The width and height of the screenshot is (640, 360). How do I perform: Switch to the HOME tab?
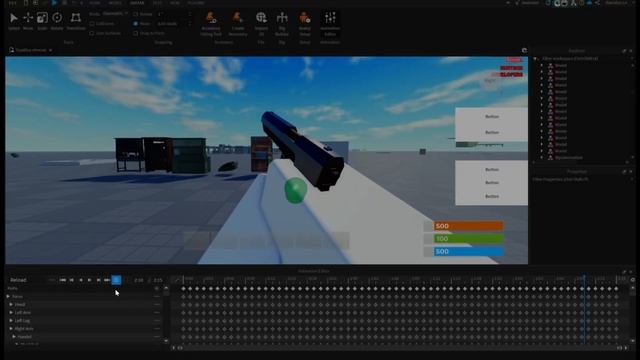click(94, 3)
